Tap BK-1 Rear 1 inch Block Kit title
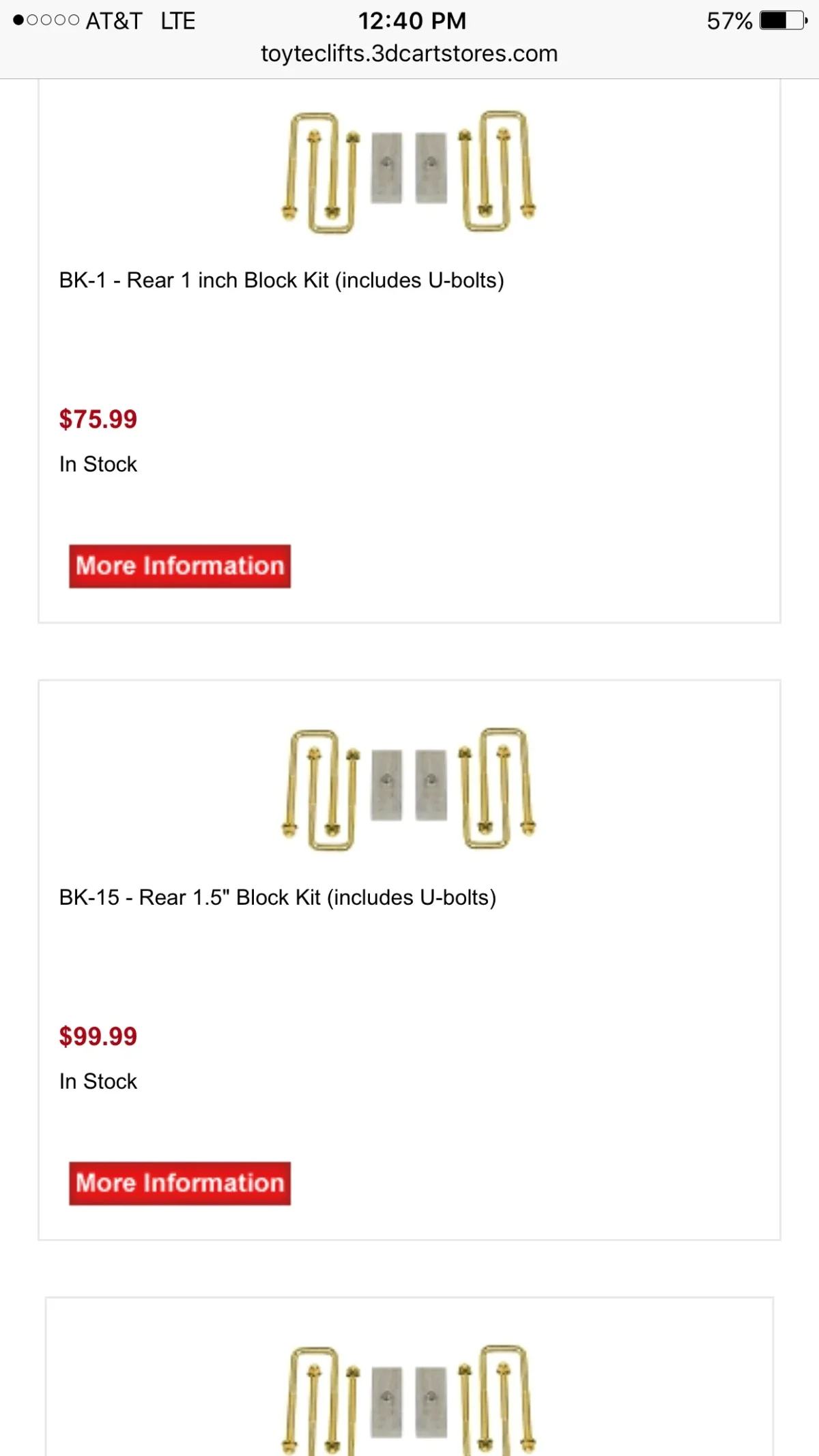 pos(281,280)
